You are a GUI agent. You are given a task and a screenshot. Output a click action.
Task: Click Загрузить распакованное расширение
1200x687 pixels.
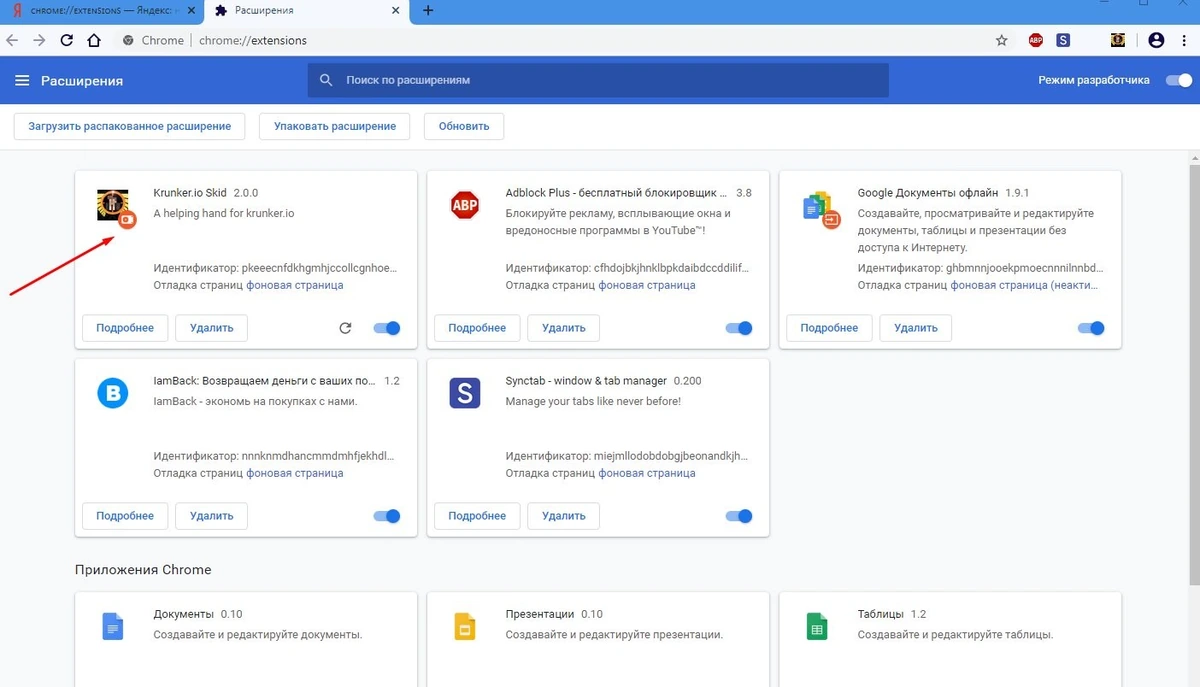coord(129,126)
